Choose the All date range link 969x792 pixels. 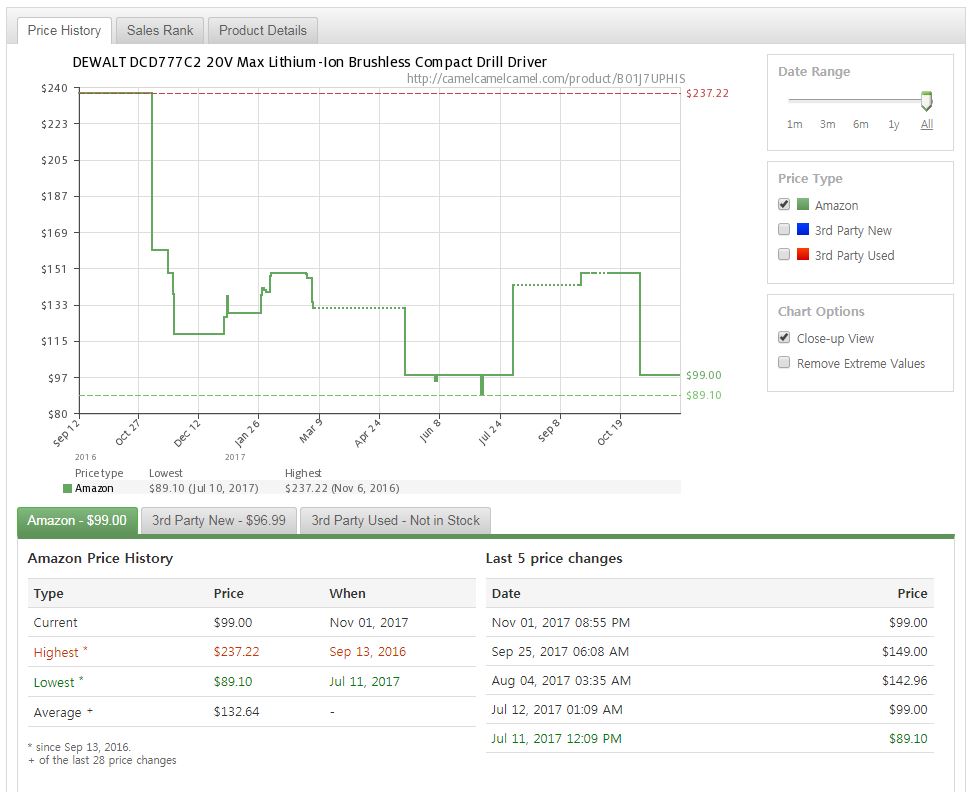926,124
